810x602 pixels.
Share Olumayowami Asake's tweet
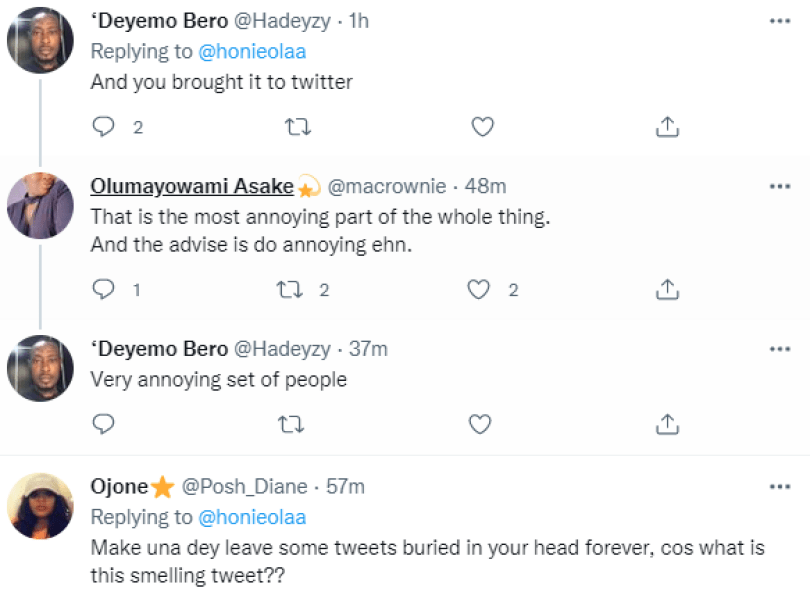(x=668, y=290)
